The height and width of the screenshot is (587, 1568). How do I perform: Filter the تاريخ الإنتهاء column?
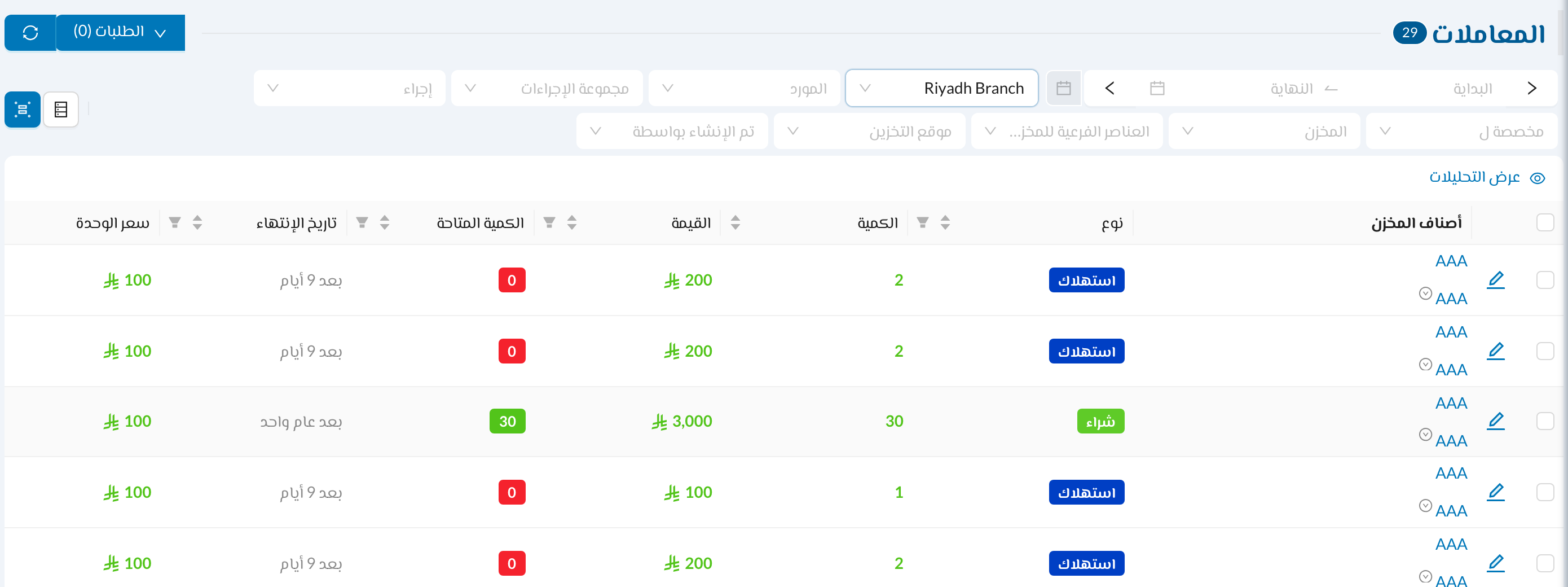coord(362,222)
